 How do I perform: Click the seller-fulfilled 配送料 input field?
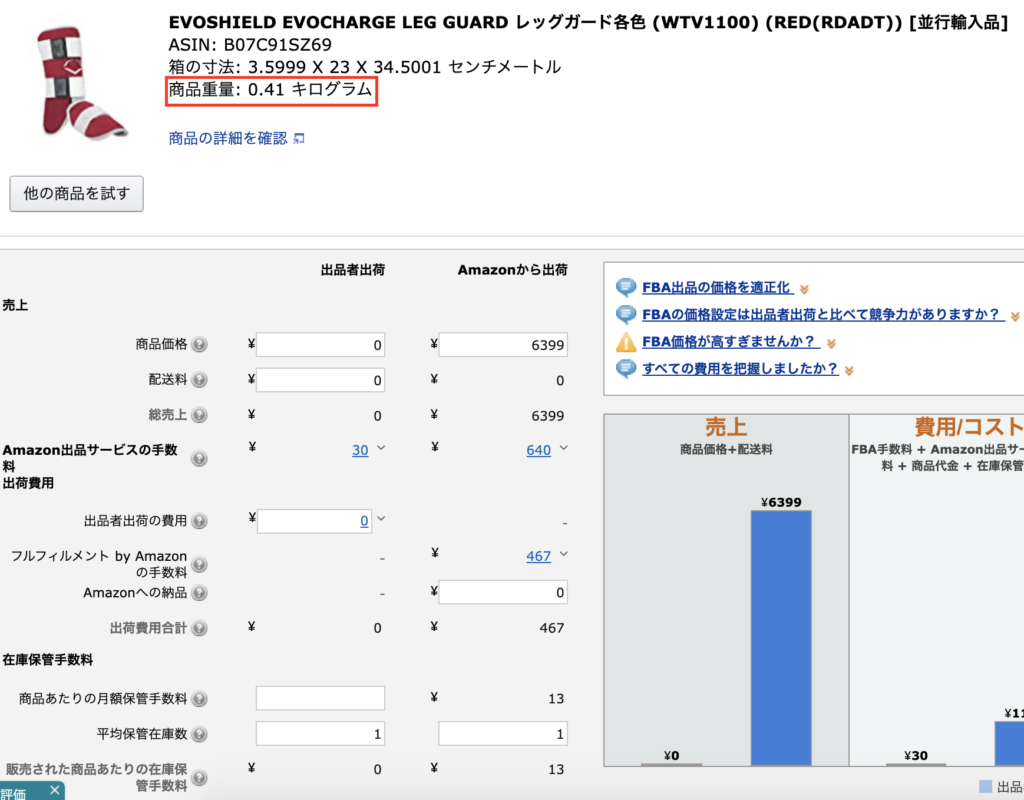click(x=320, y=380)
